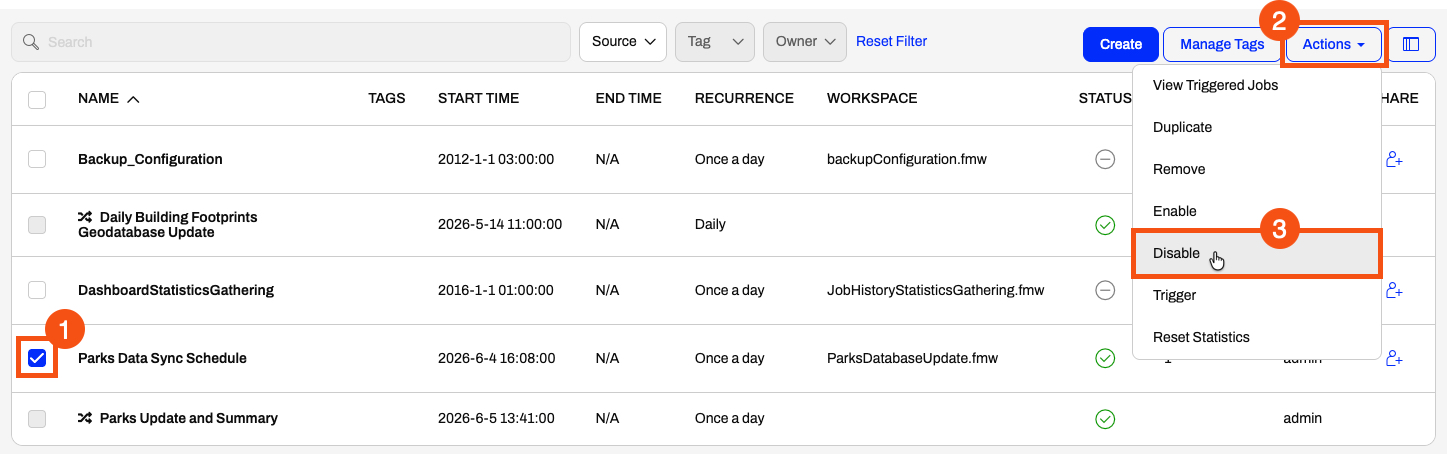Uncheck the Parks Data Sync Schedule checkbox
This screenshot has height=454, width=1447.
tap(37, 358)
